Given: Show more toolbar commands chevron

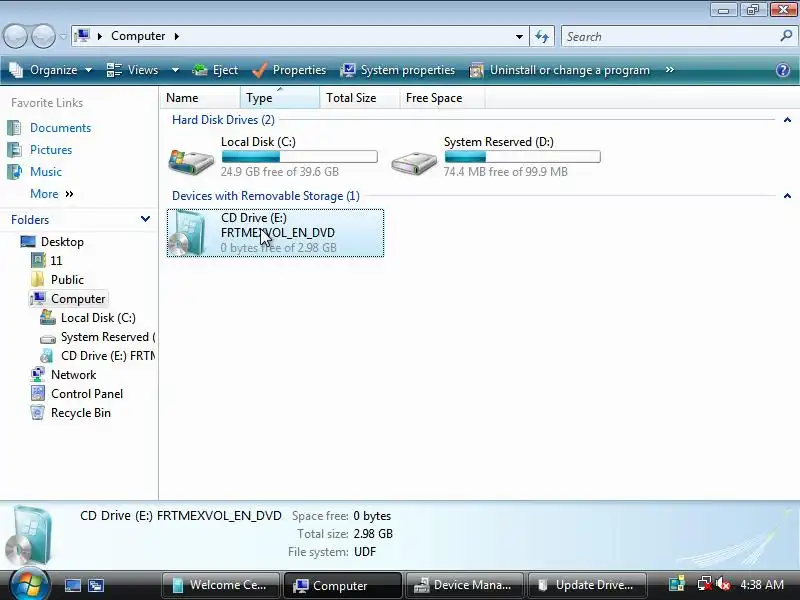Looking at the screenshot, I should (x=670, y=70).
